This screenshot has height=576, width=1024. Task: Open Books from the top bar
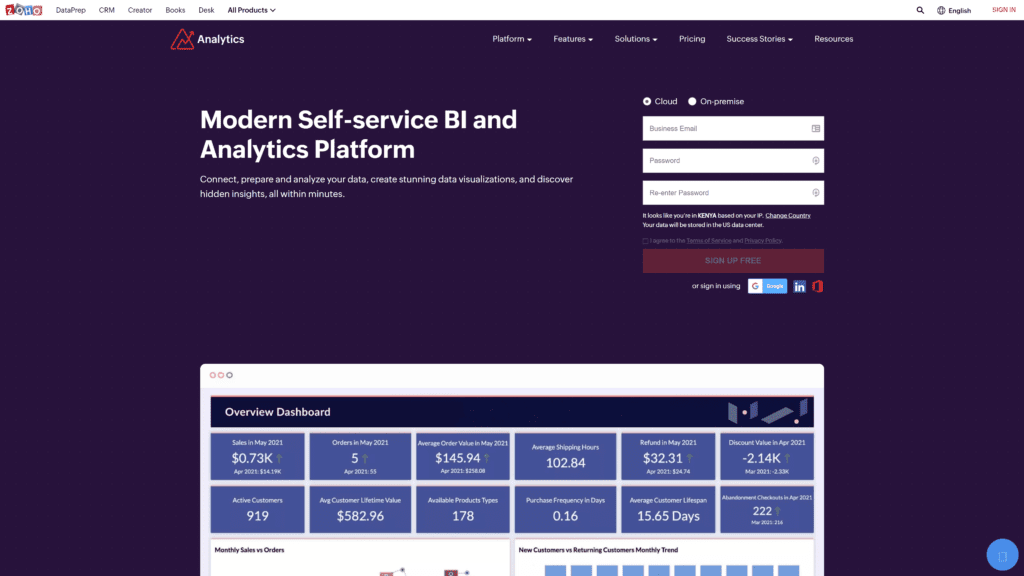click(175, 10)
